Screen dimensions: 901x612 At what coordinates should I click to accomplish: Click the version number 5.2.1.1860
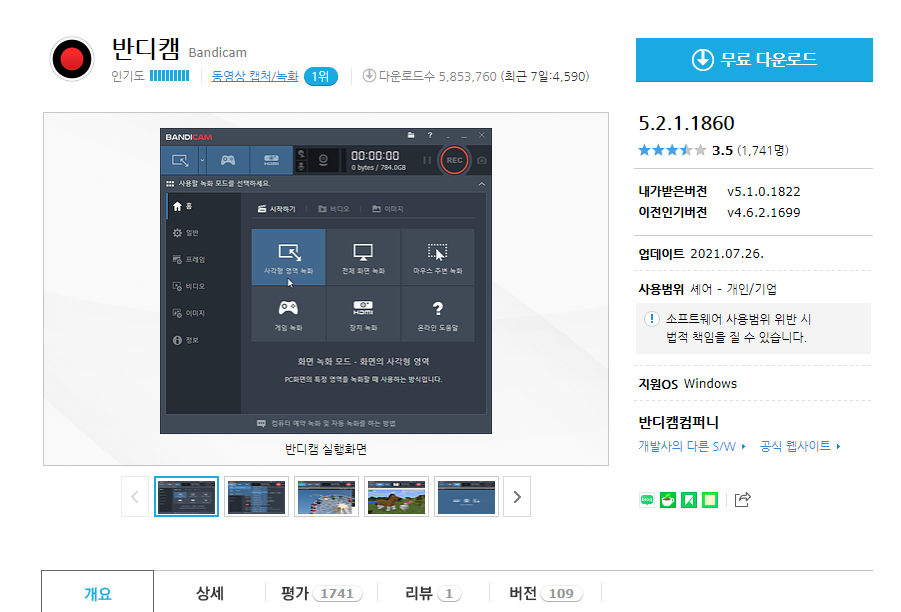686,123
